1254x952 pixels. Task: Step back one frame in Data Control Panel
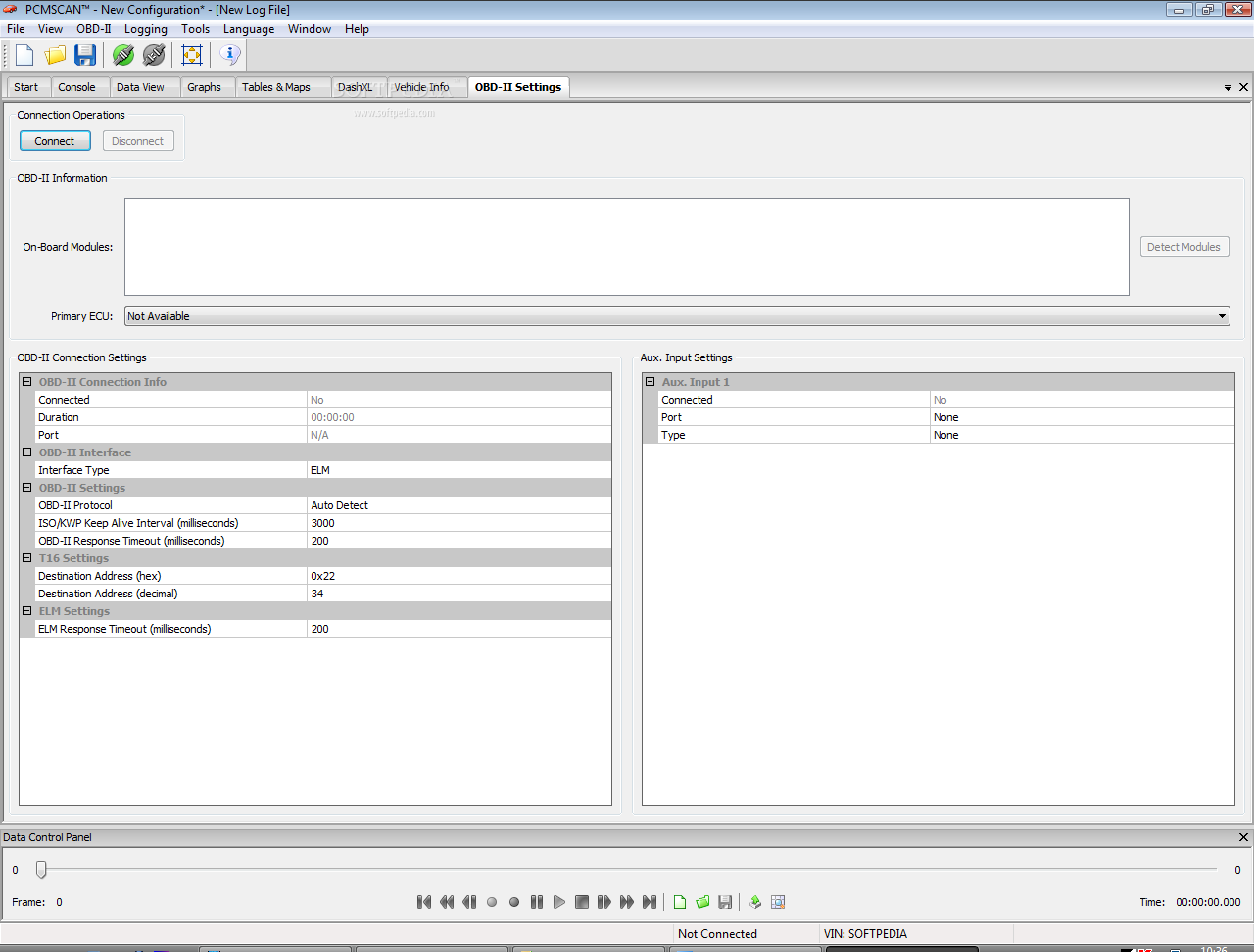(x=469, y=902)
